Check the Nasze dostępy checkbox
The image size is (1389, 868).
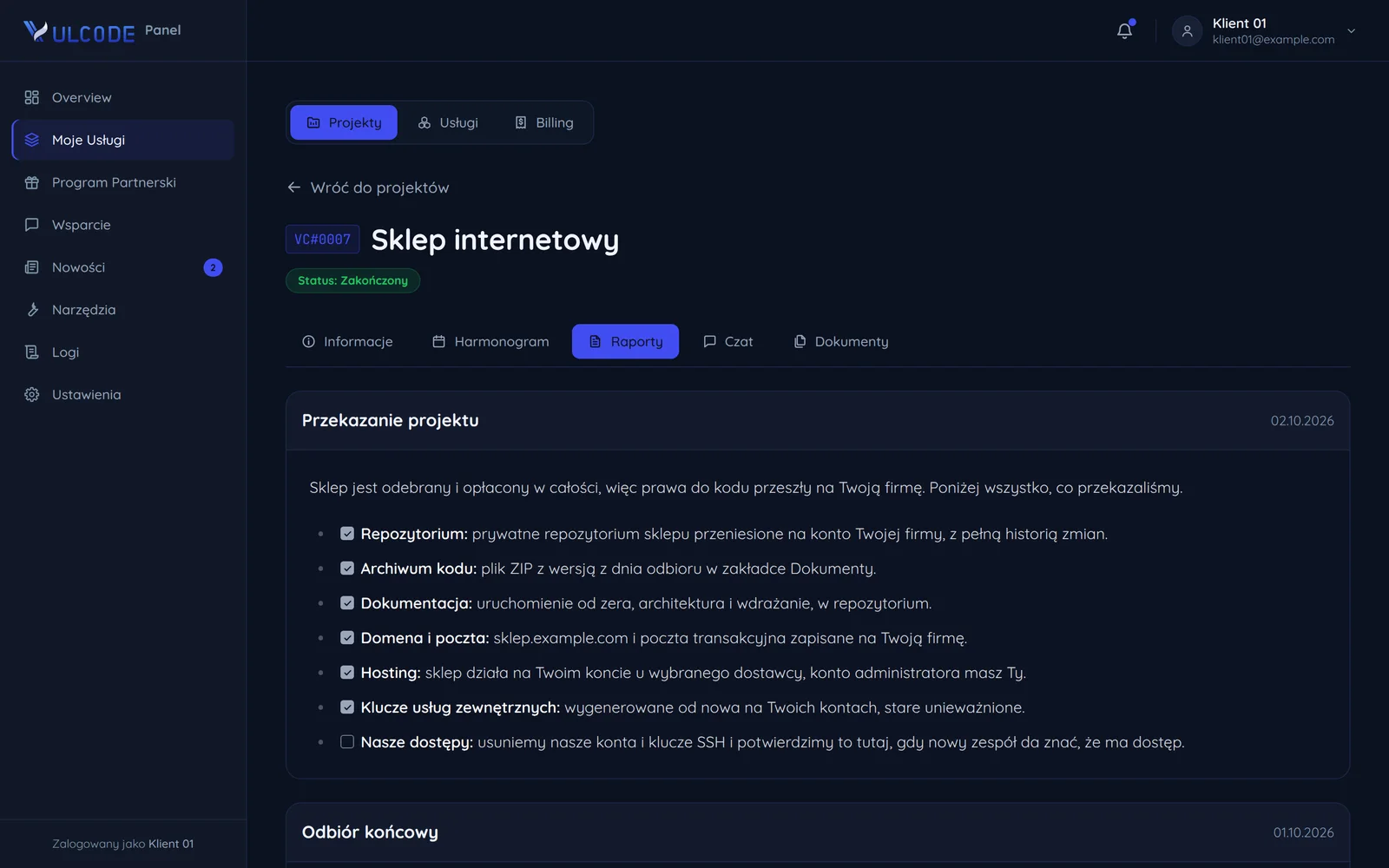[x=347, y=742]
